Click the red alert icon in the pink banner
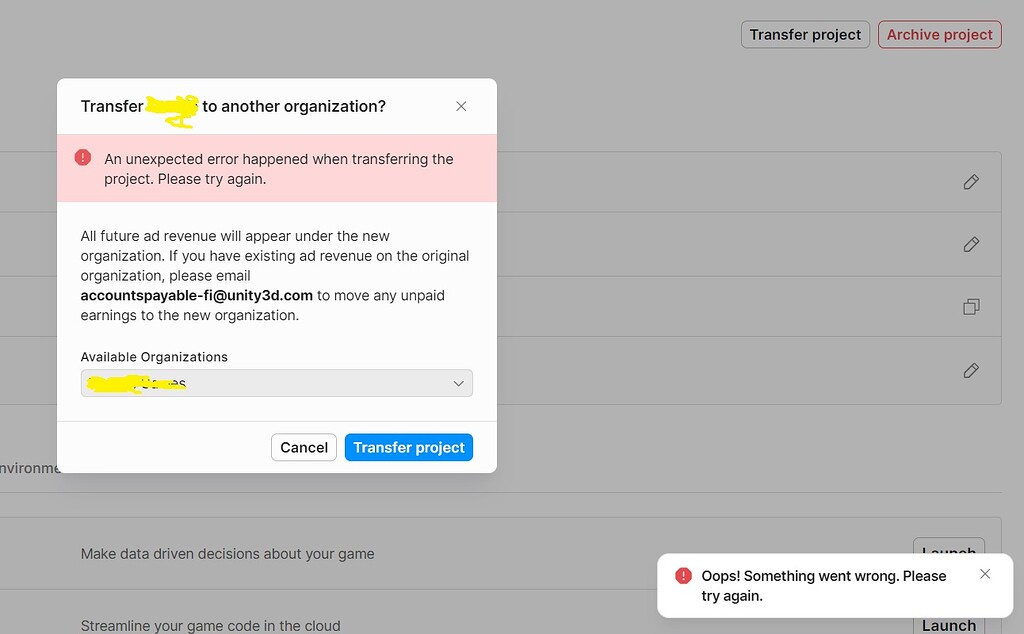Screen dimensions: 1024x634 point(83,157)
